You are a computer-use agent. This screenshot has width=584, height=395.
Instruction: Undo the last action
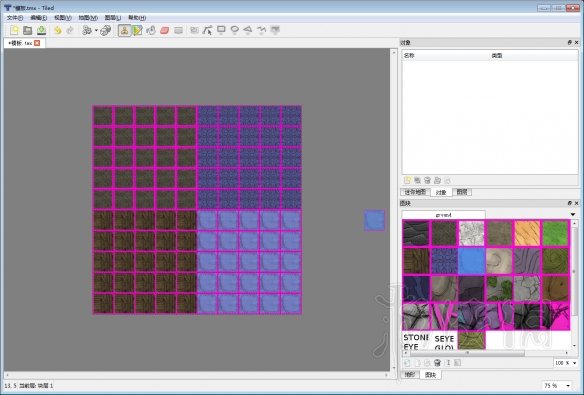tap(57, 30)
